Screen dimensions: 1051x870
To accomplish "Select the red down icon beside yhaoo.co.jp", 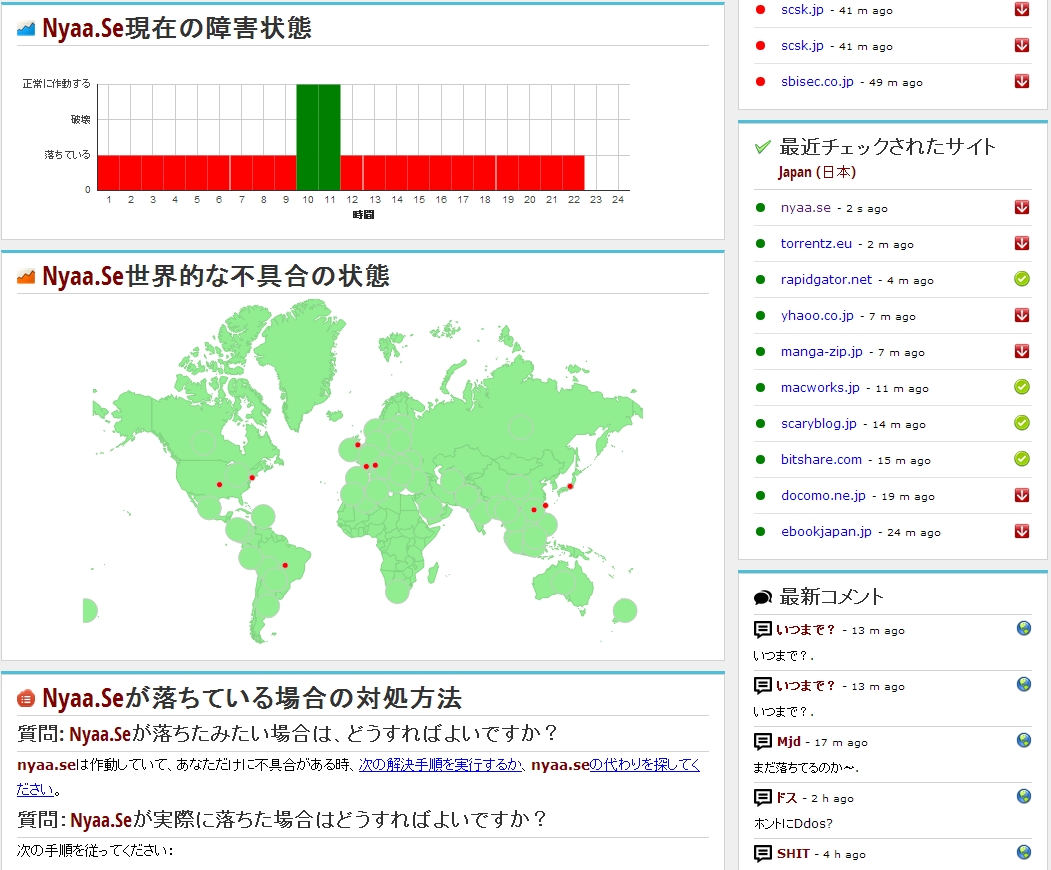I will 1022,315.
